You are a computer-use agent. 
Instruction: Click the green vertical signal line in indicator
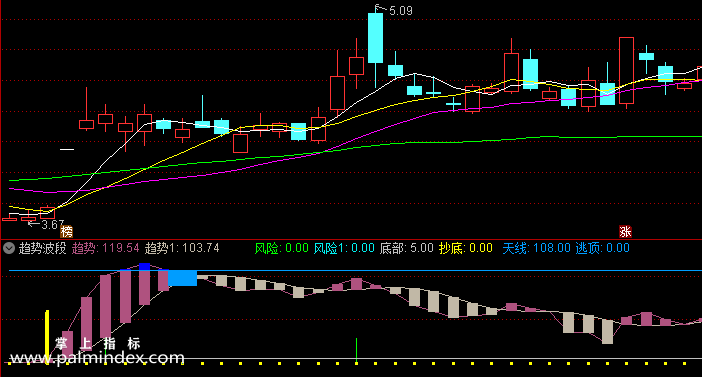[x=356, y=350]
